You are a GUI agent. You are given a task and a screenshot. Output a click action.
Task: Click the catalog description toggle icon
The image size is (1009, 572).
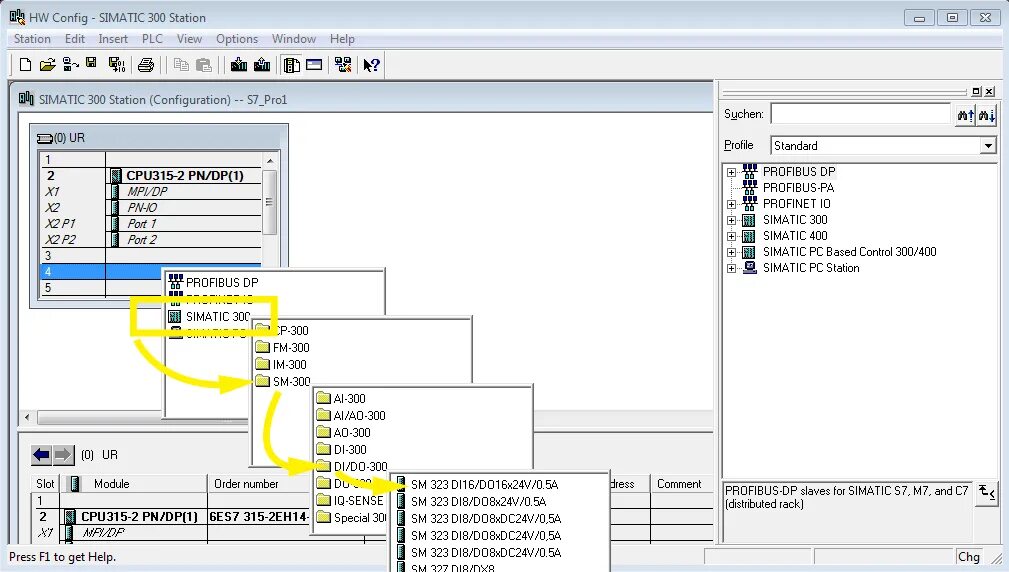tap(986, 494)
